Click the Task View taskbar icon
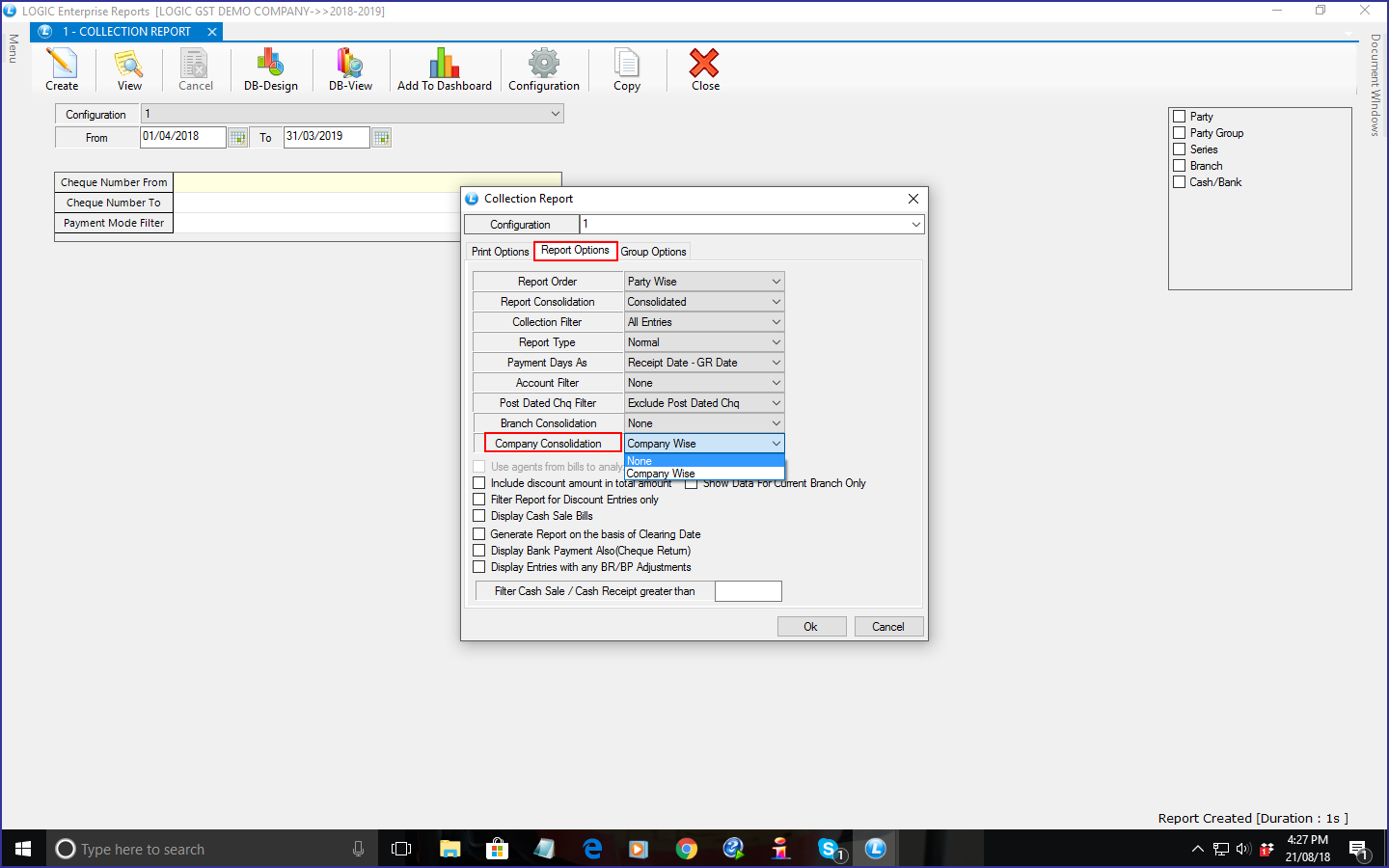 [x=401, y=849]
